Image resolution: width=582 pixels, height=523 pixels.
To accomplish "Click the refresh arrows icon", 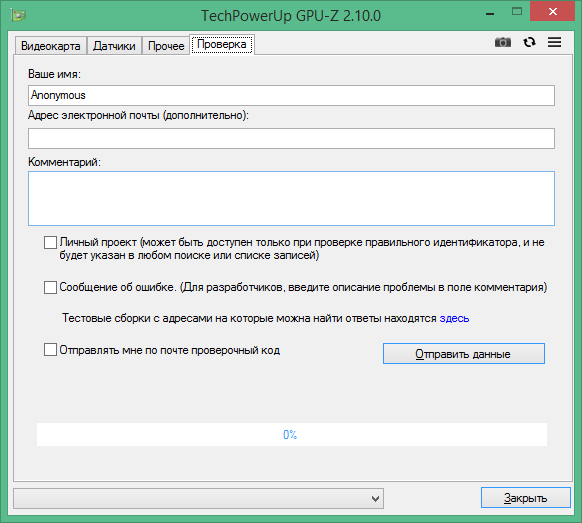I will click(529, 42).
